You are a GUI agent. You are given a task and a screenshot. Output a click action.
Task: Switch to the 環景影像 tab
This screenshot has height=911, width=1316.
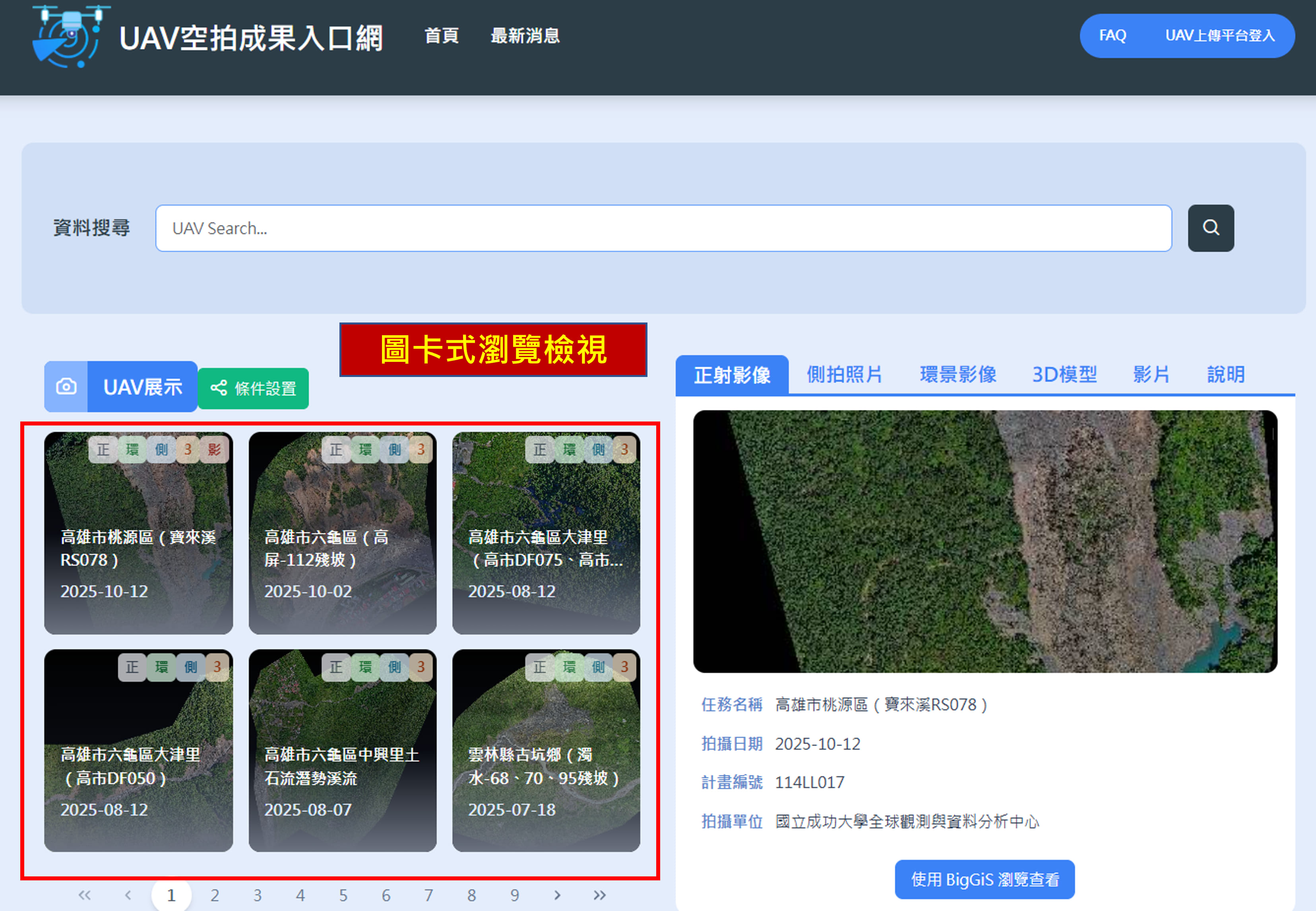[958, 375]
